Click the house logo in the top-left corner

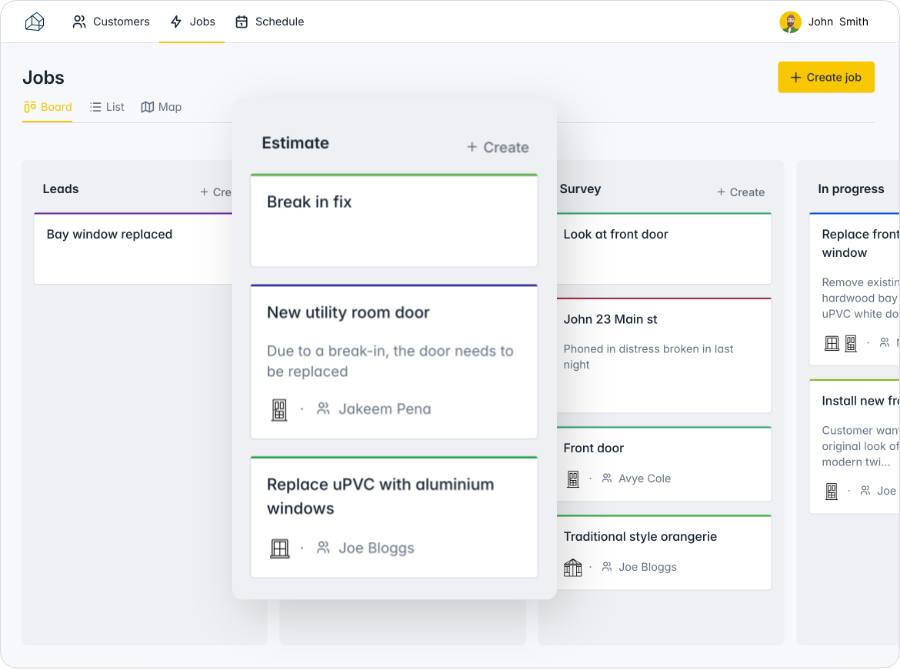coord(34,21)
